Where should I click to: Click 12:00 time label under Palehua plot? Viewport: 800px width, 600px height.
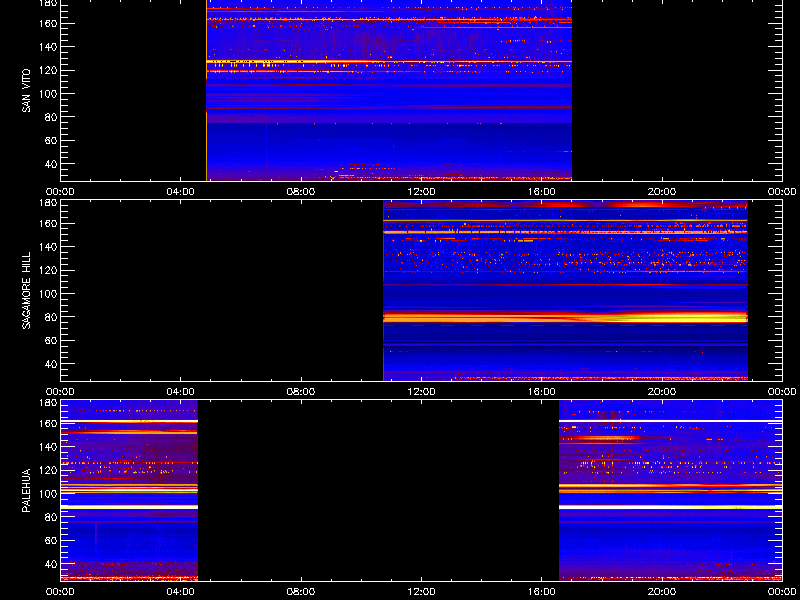click(421, 592)
